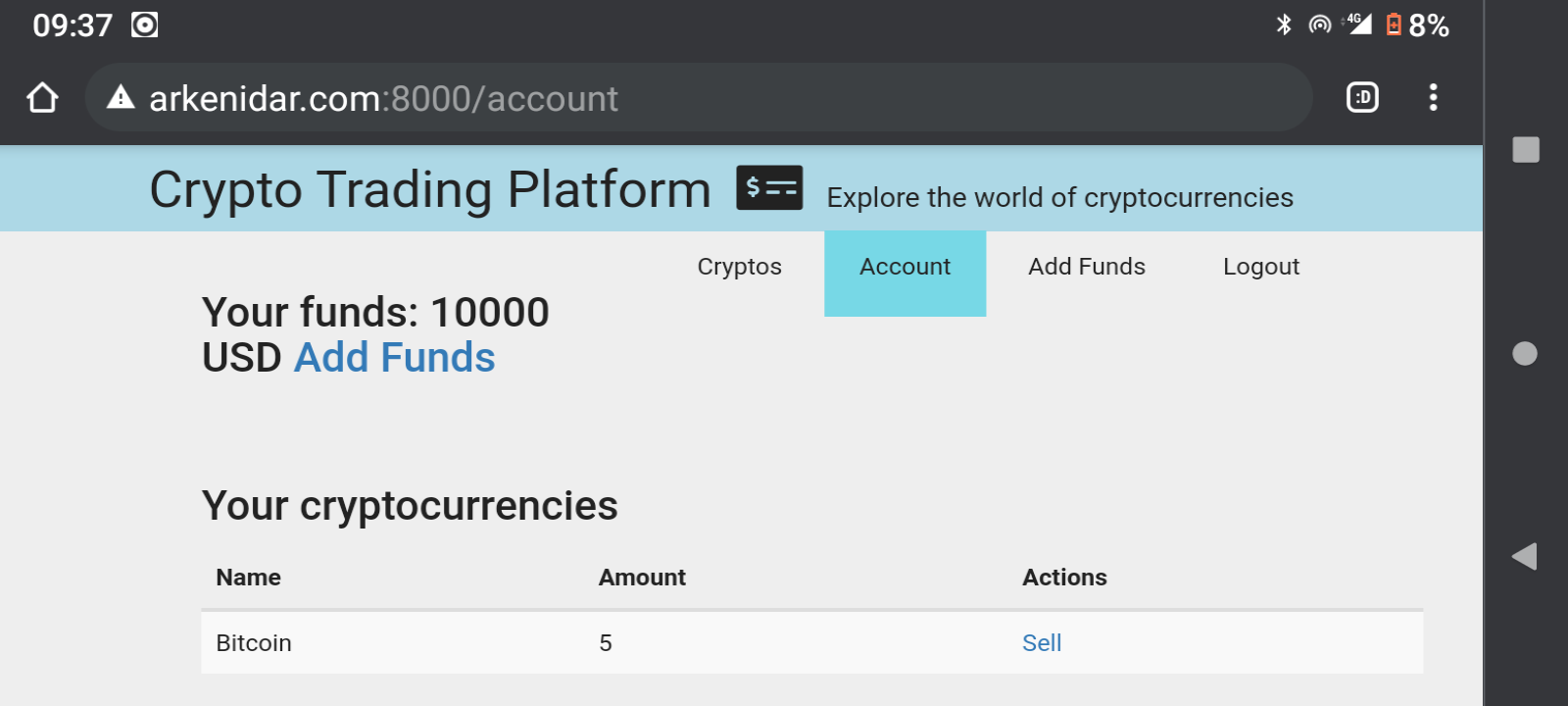Open the browser tab switcher icon

[1362, 97]
